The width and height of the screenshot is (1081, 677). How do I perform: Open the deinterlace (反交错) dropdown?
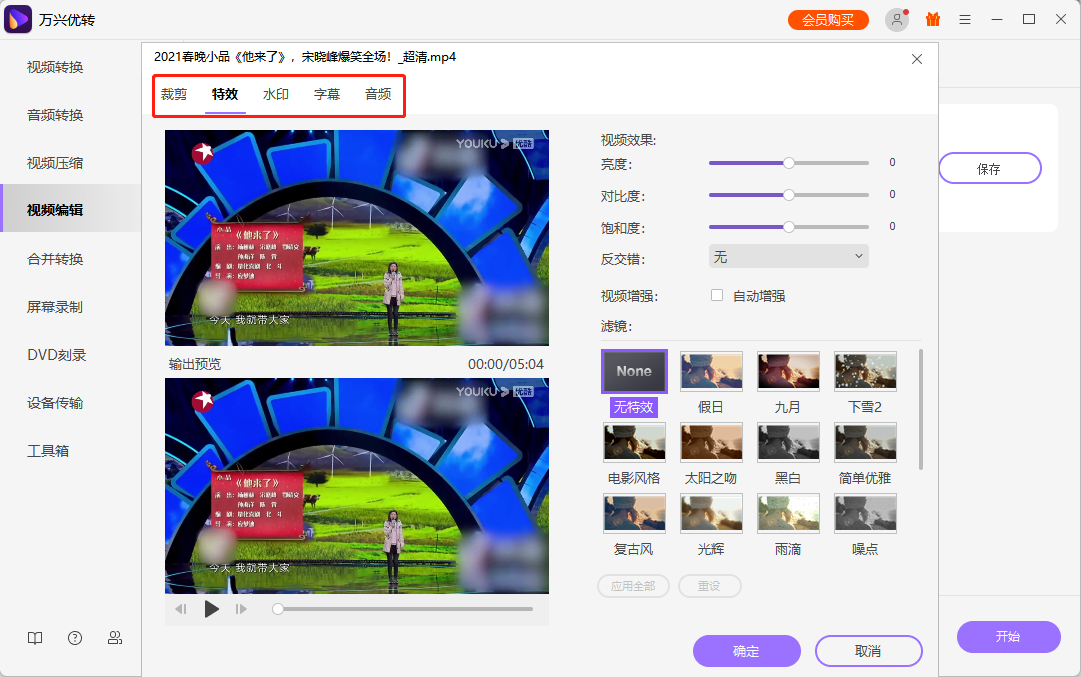pyautogui.click(x=789, y=256)
